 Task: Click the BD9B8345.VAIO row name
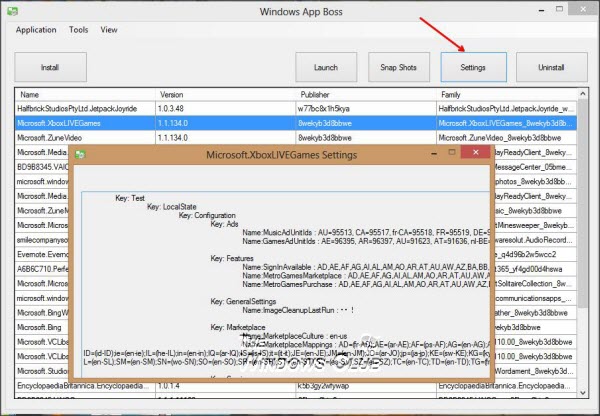(42, 167)
